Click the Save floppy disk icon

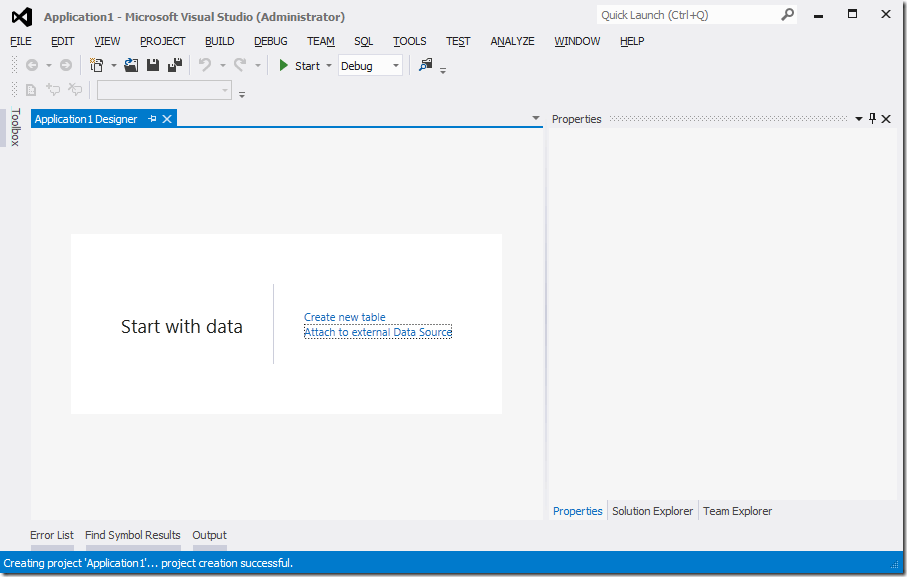click(x=153, y=65)
